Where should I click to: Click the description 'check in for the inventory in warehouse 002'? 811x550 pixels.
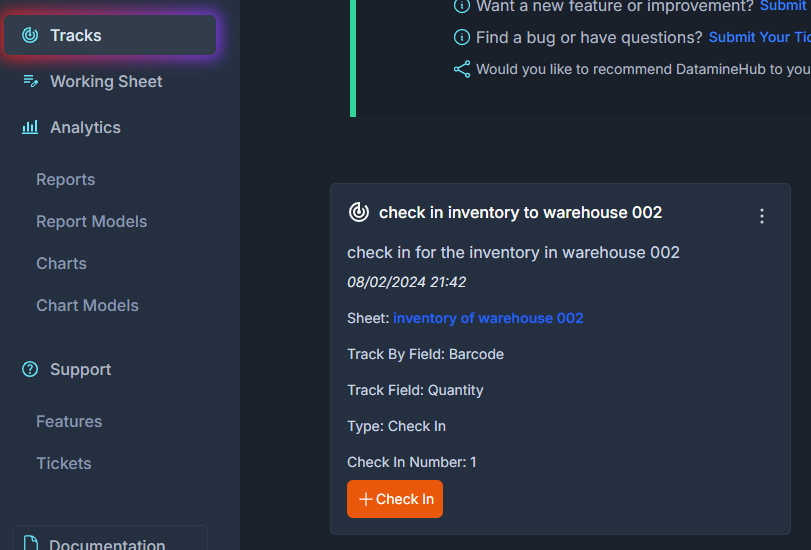click(x=513, y=252)
